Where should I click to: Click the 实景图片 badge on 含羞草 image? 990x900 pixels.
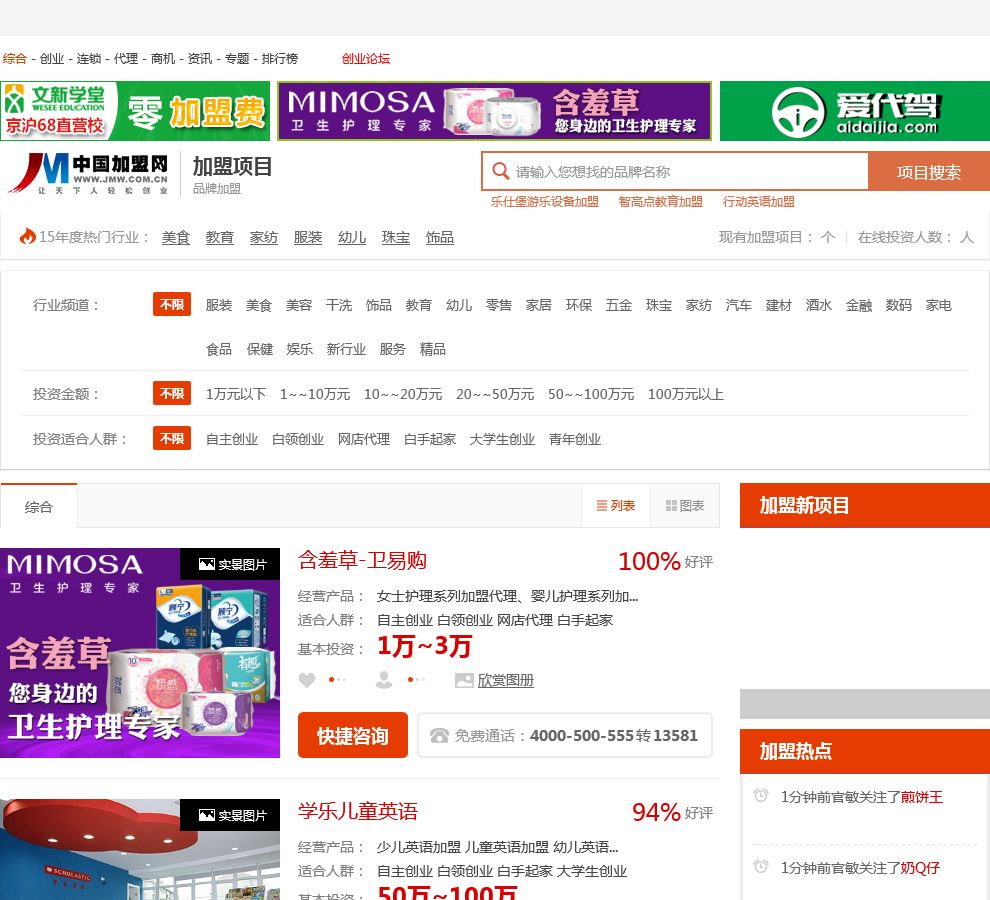coord(230,564)
